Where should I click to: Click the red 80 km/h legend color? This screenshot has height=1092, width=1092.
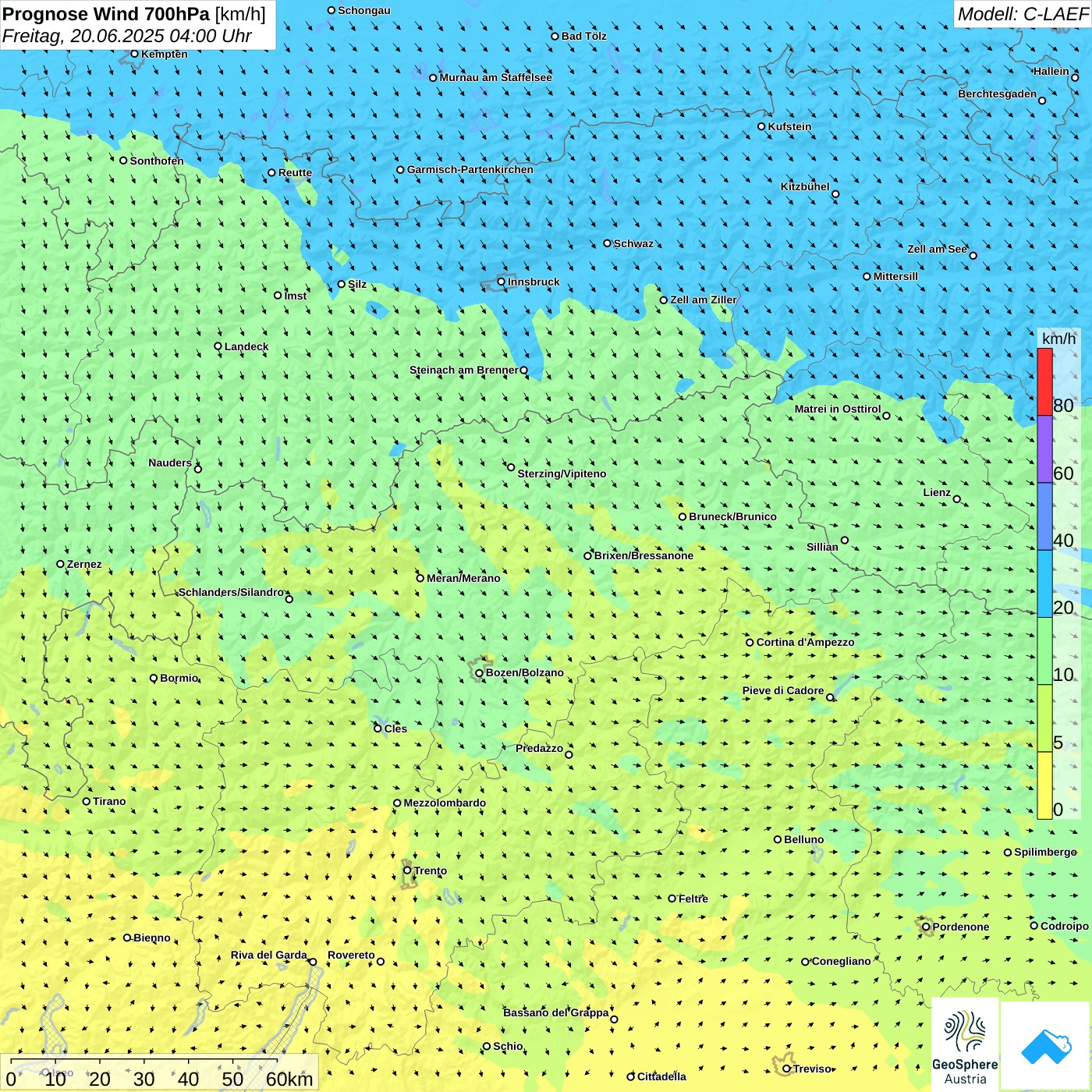click(x=1044, y=381)
